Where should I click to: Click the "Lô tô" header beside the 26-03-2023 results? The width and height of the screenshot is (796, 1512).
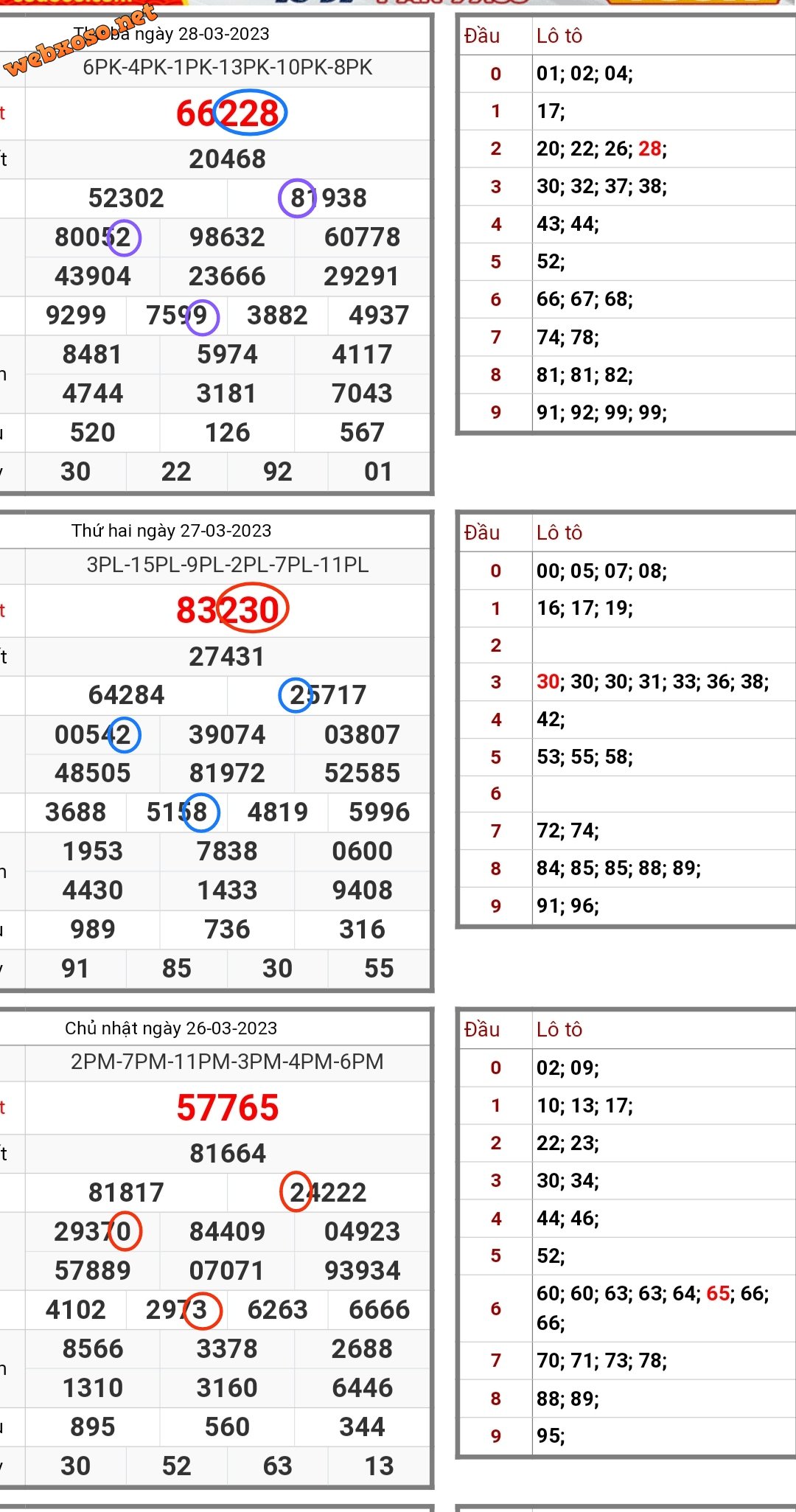pos(559,1030)
